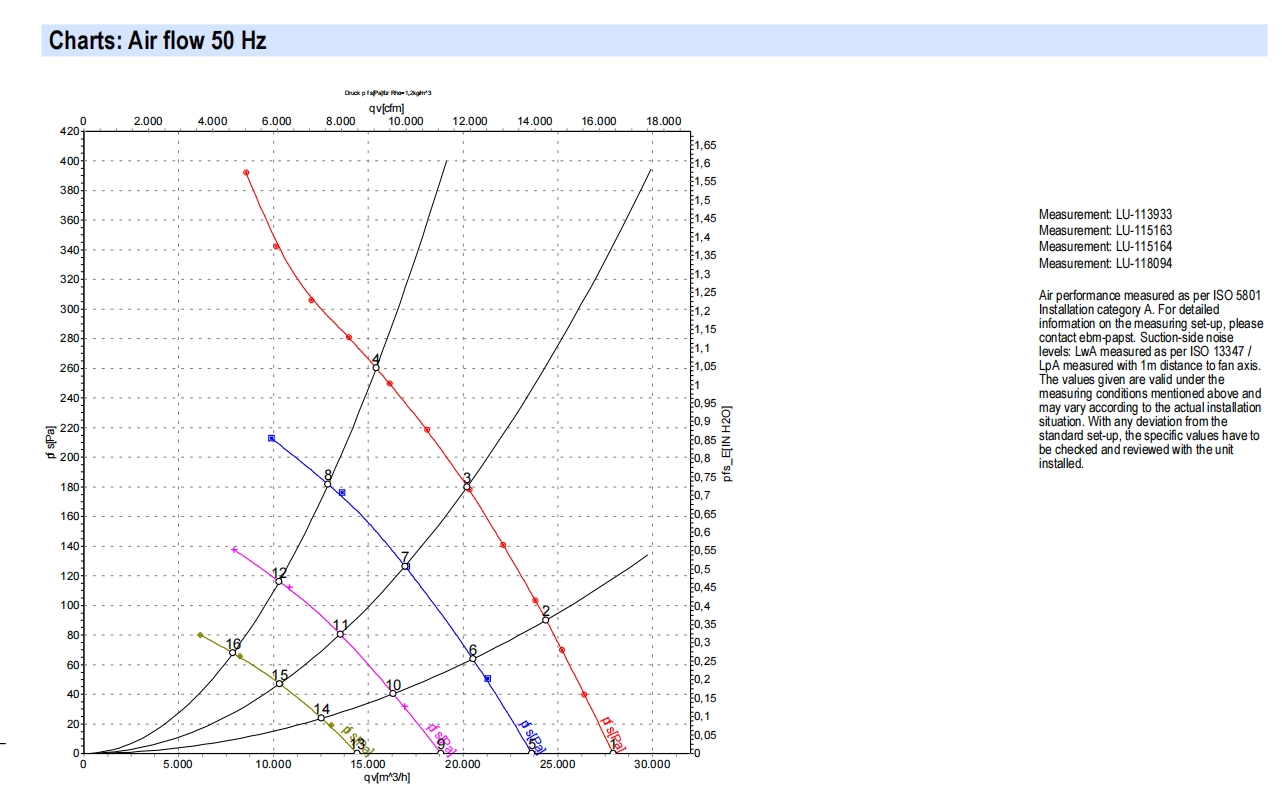Click the '25.000' tick on the m^3/h axis

[x=557, y=765]
